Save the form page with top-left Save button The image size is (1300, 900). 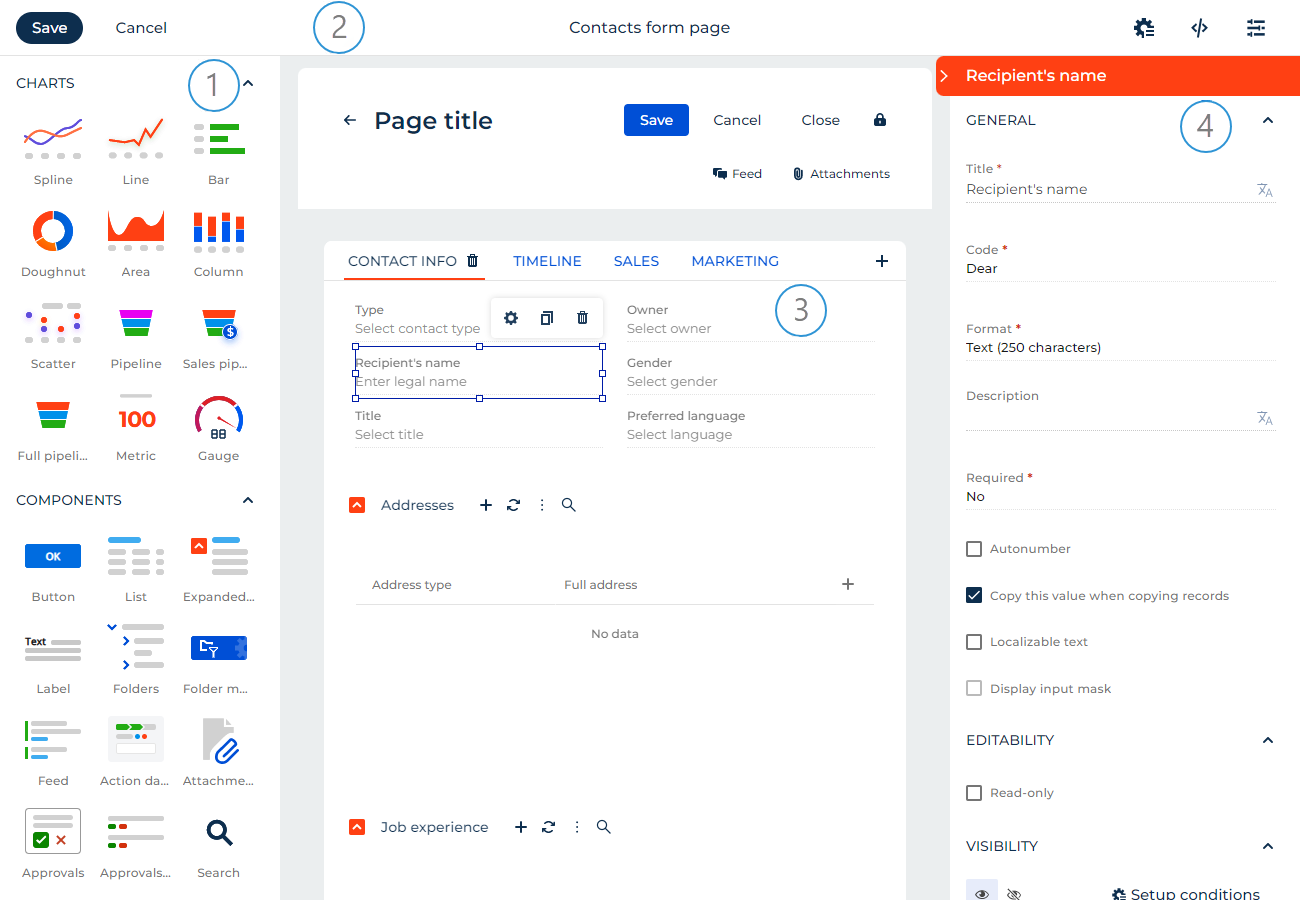coord(49,27)
